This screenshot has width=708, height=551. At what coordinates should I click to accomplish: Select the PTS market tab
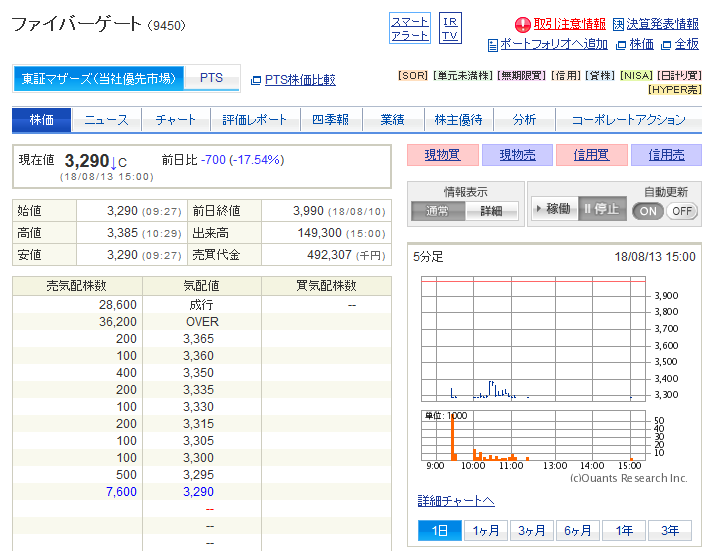point(211,78)
